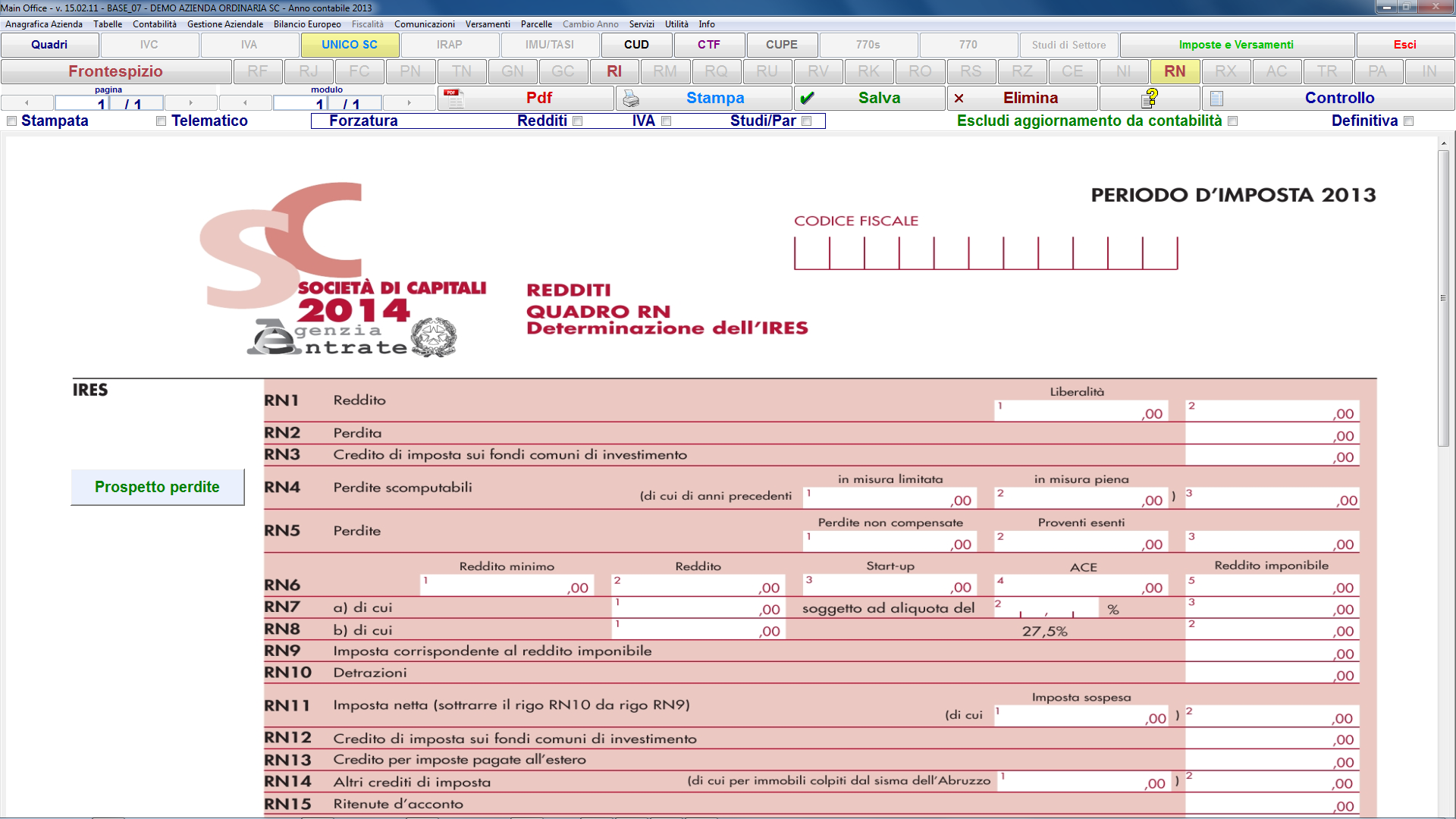This screenshot has width=1456, height=819.
Task: Click RN5 Perdite non compensate field
Action: 889,541
